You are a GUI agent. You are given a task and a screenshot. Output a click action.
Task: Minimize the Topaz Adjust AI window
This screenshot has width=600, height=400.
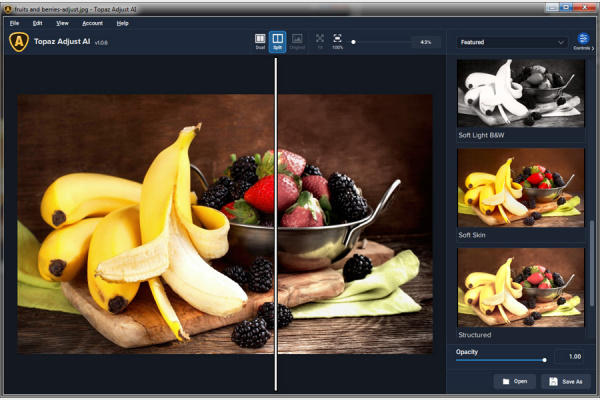point(552,7)
